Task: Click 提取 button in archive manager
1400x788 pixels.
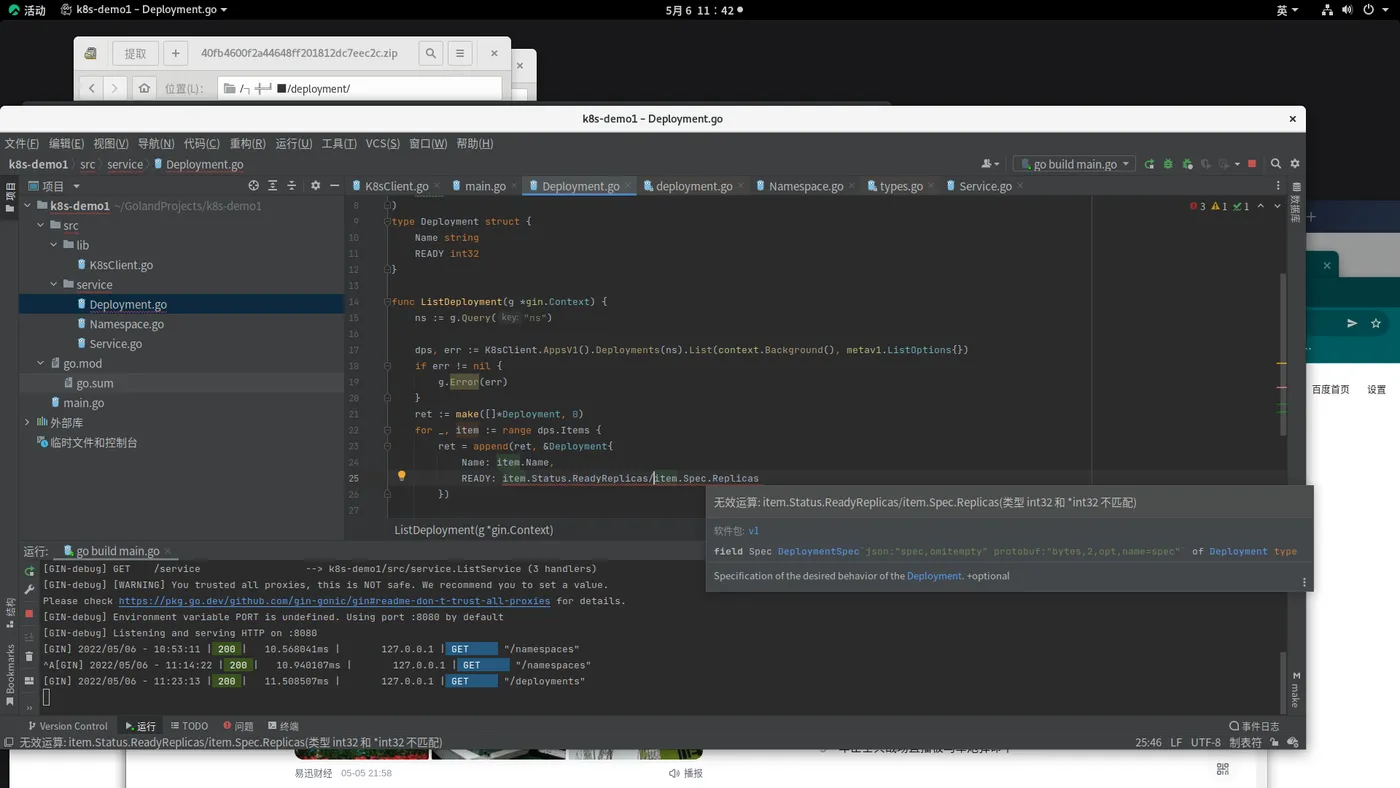Action: 135,54
